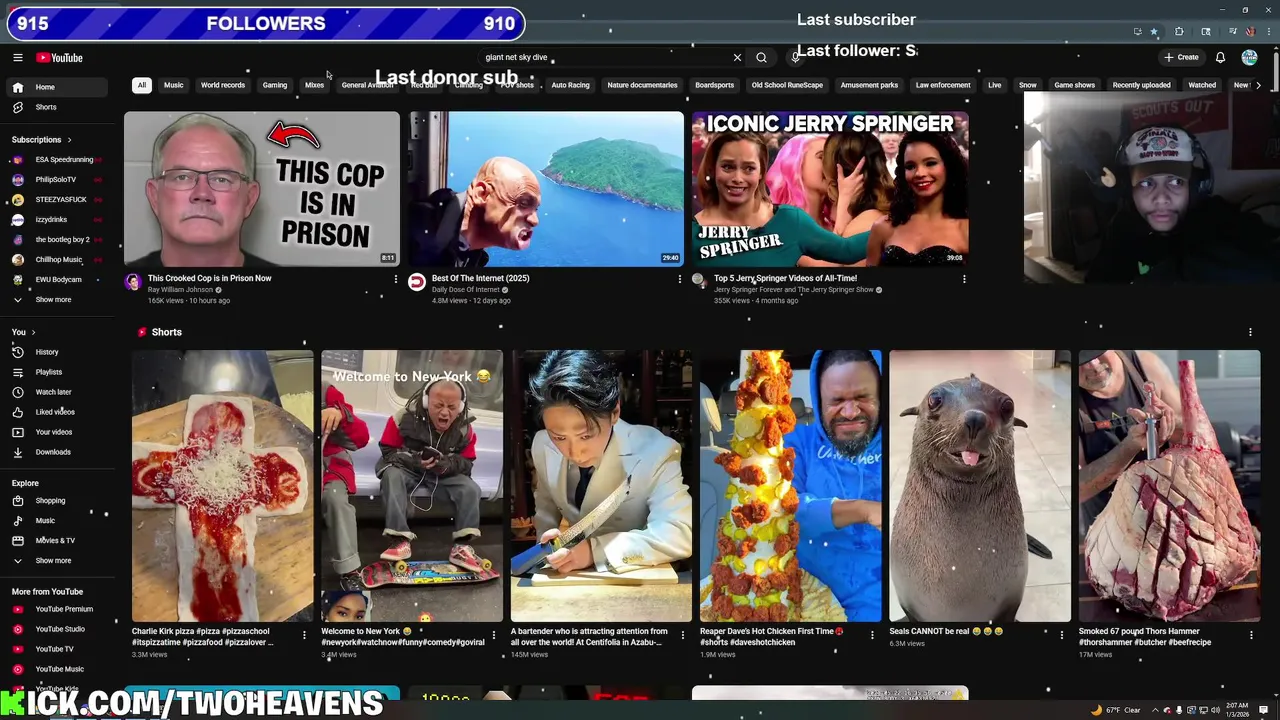Select the World records filter chip
The image size is (1280, 720).
223,85
